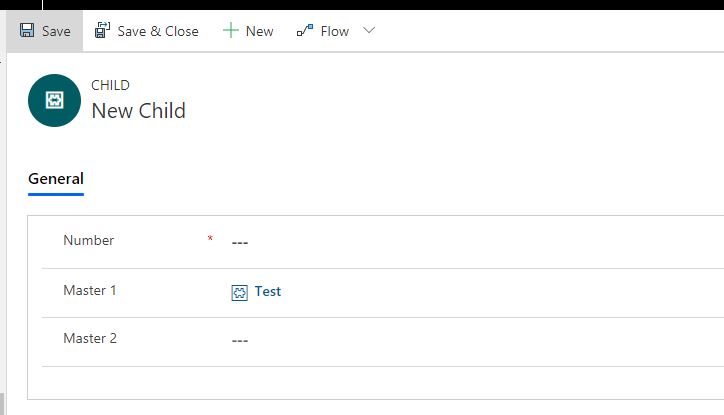724x415 pixels.
Task: Expand the Flow dropdown chevron
Action: [369, 30]
